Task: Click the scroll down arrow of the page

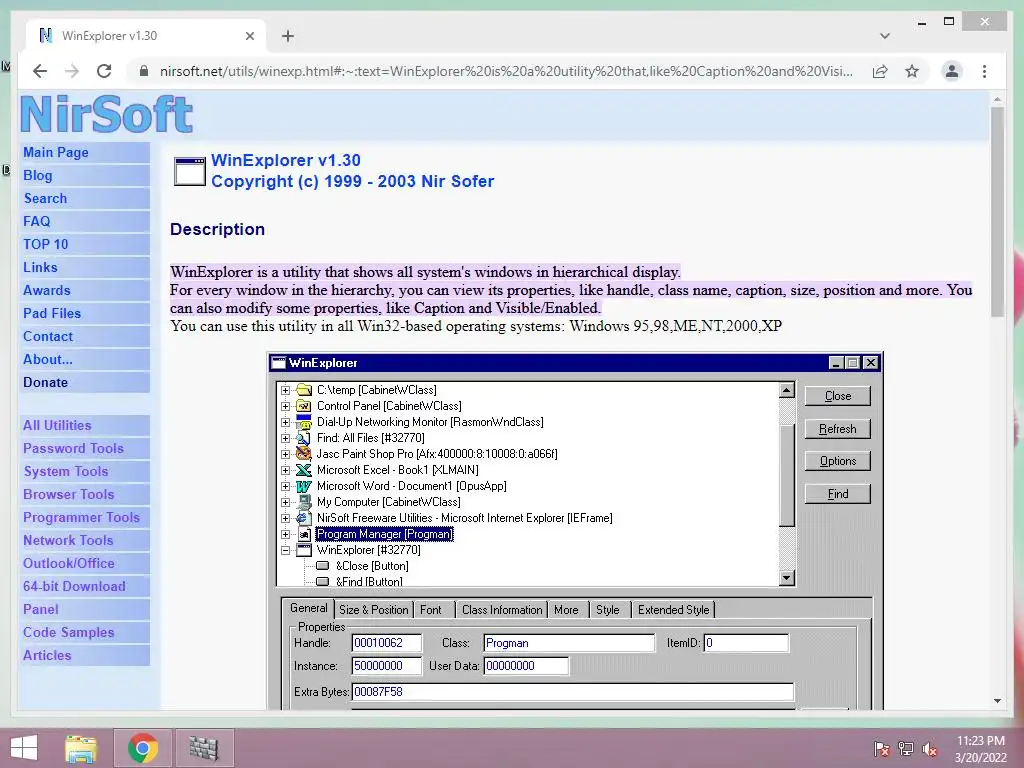Action: tap(997, 701)
